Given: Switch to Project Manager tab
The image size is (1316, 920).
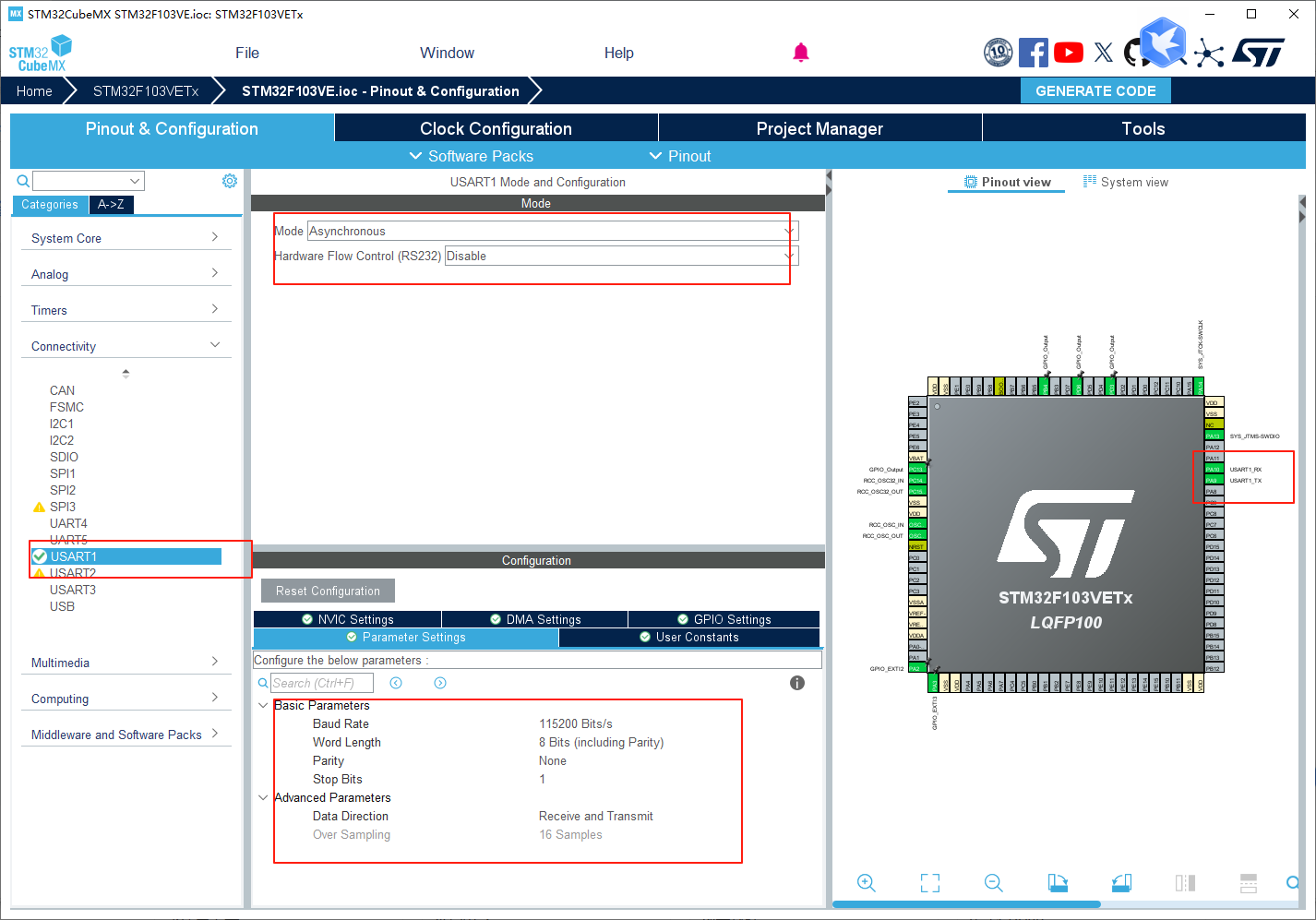Looking at the screenshot, I should (820, 128).
